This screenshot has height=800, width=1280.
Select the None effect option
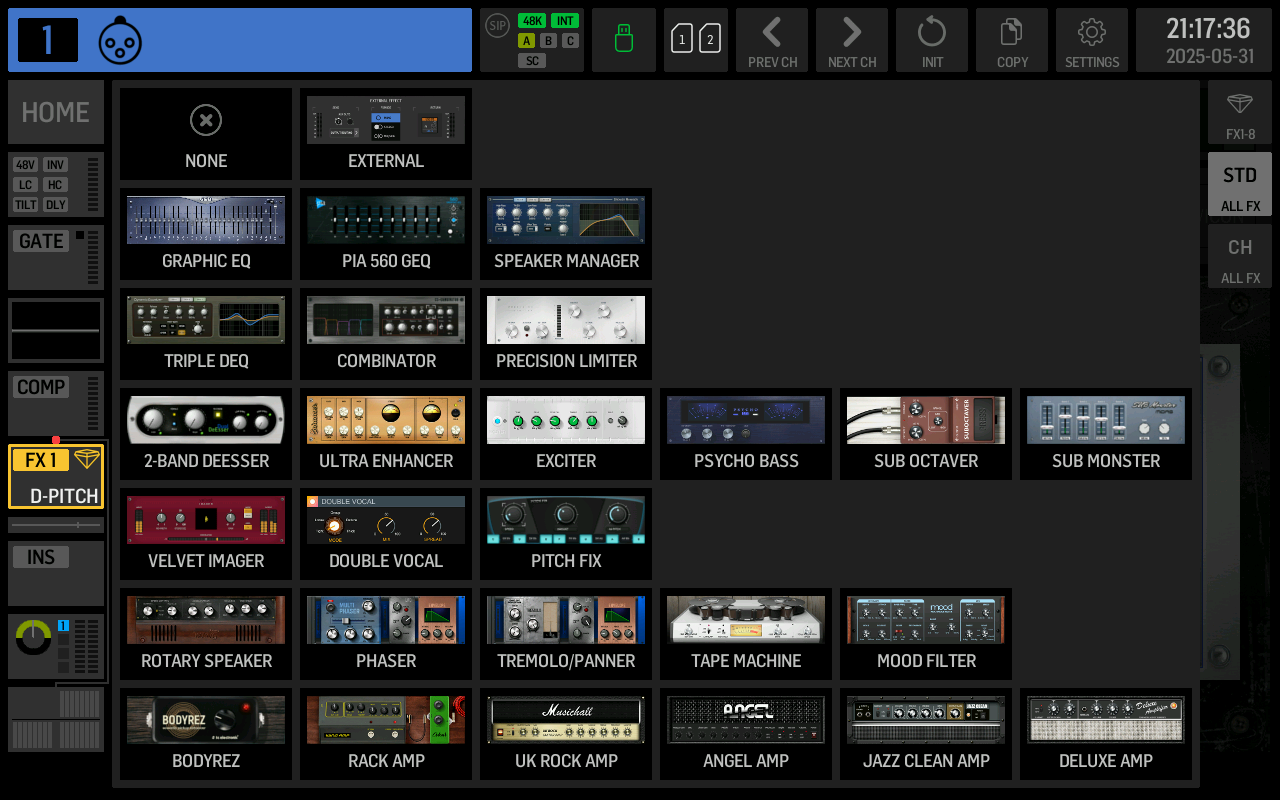point(206,134)
